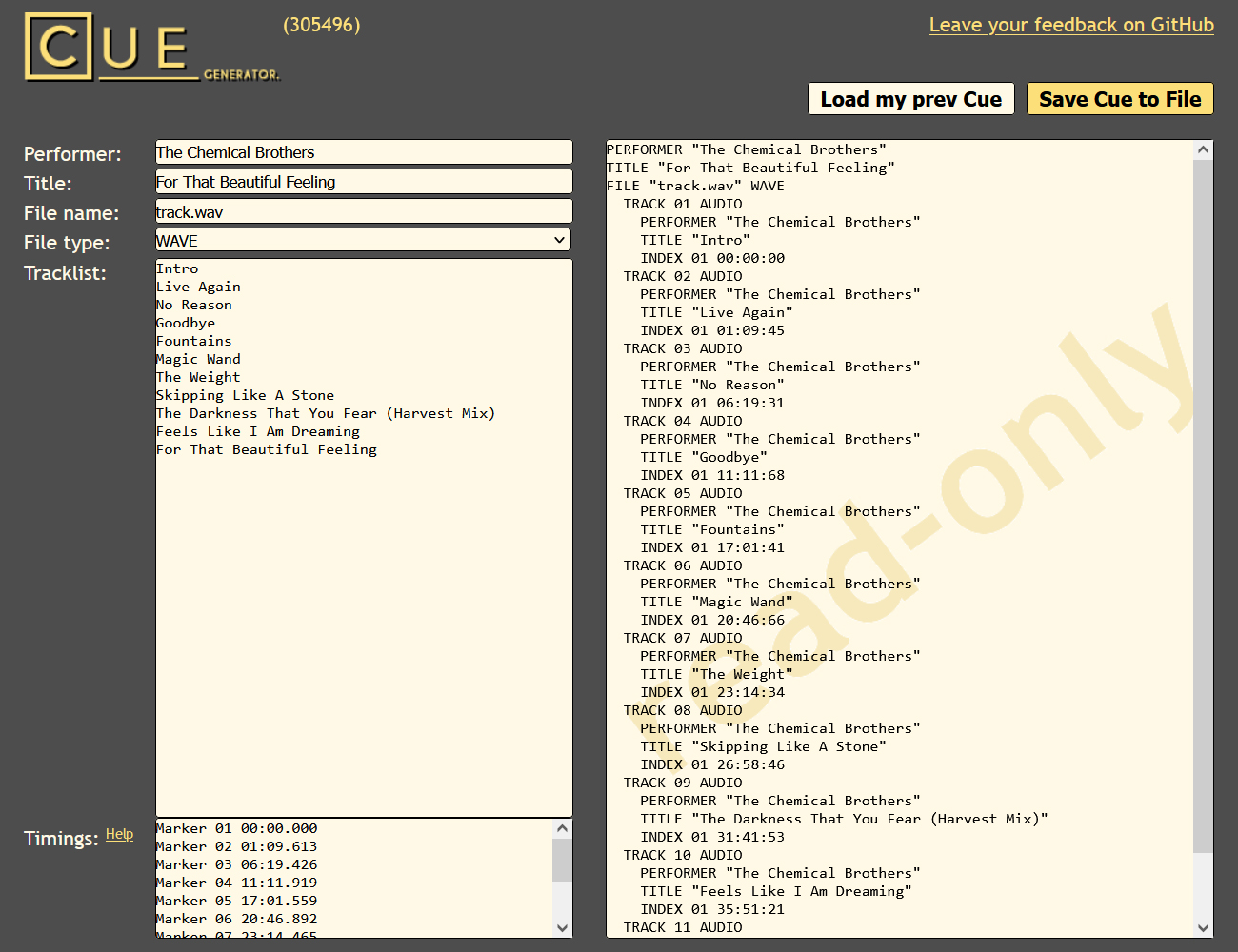1238x952 pixels.
Task: Click 'For That Beautiful Feeling' tracklist line
Action: [267, 449]
